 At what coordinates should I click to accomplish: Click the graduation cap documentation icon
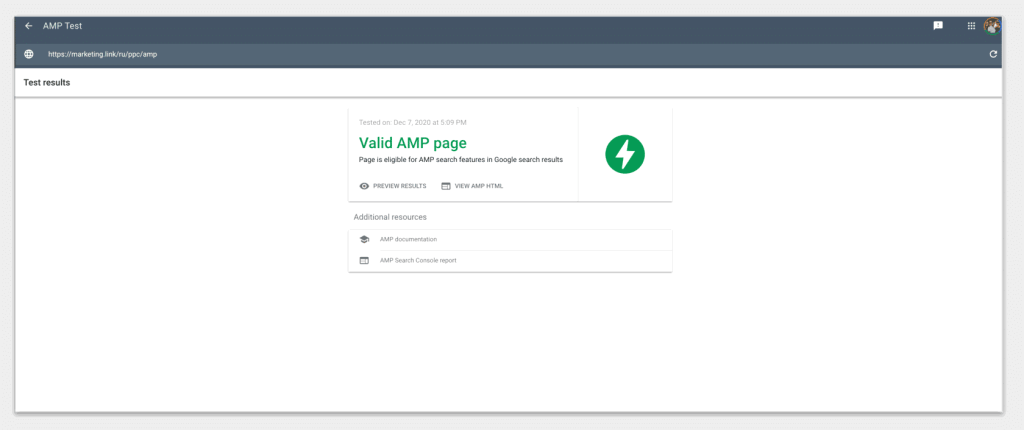click(364, 240)
